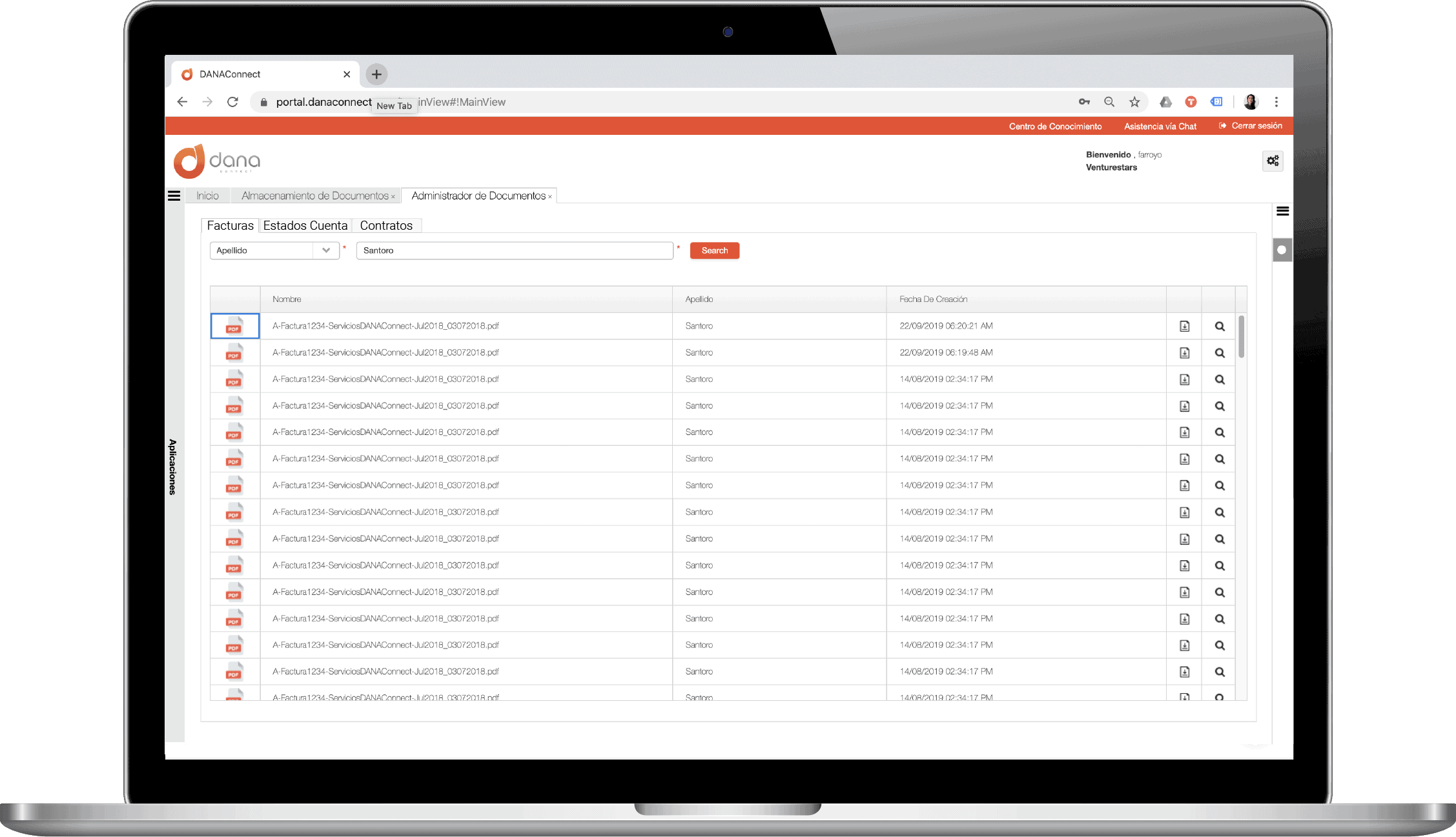Open the Estados Cuenta tab
1456x837 pixels.
pos(305,225)
